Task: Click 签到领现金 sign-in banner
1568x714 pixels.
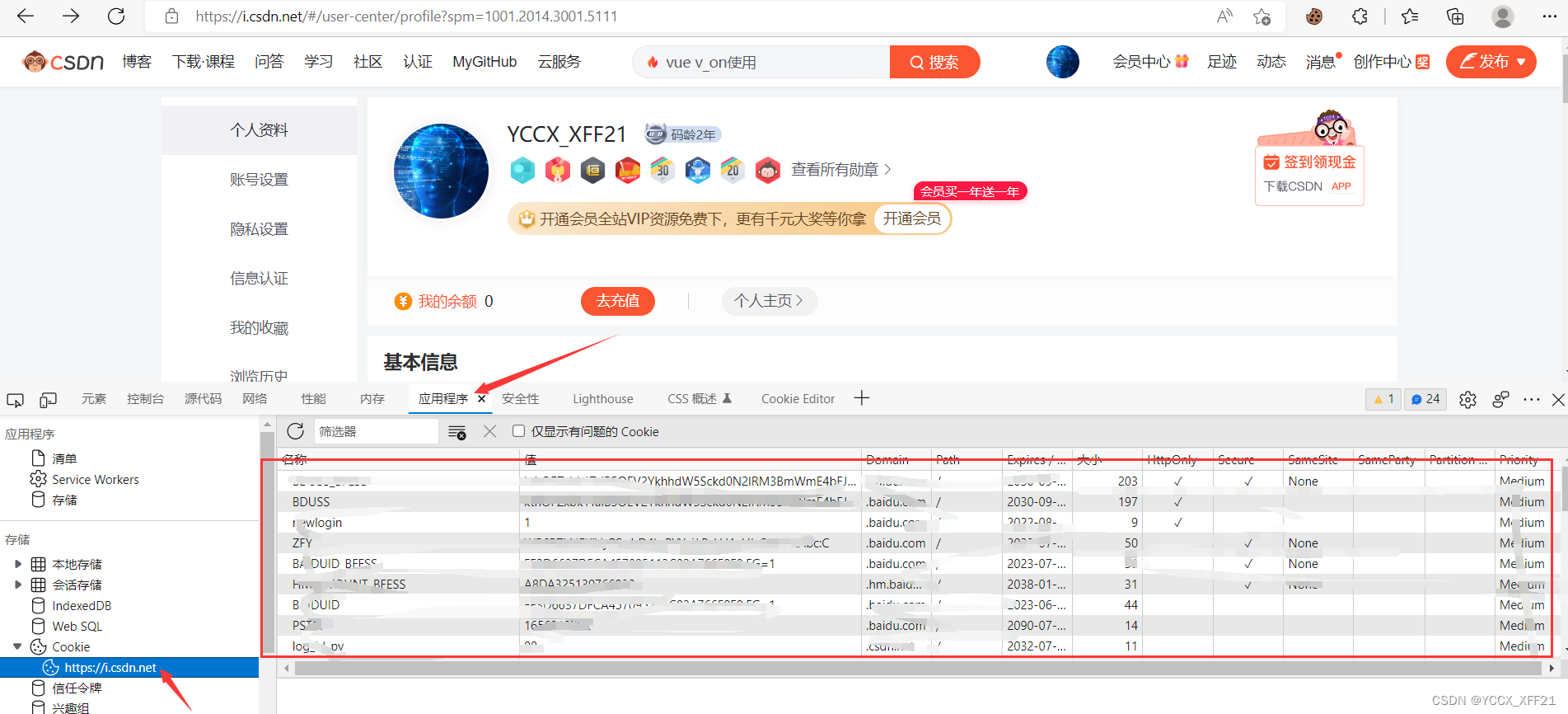Action: click(x=1310, y=162)
